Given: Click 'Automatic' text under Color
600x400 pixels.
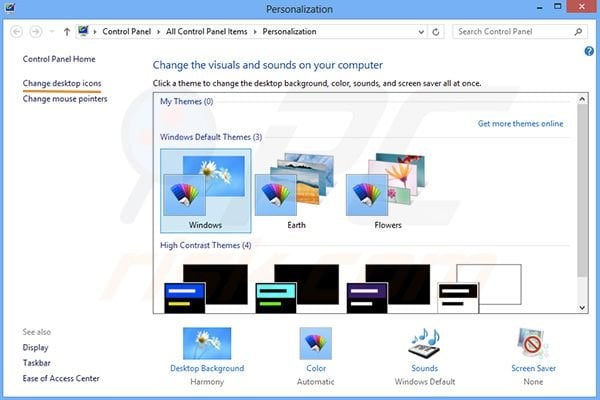Looking at the screenshot, I should point(316,382).
